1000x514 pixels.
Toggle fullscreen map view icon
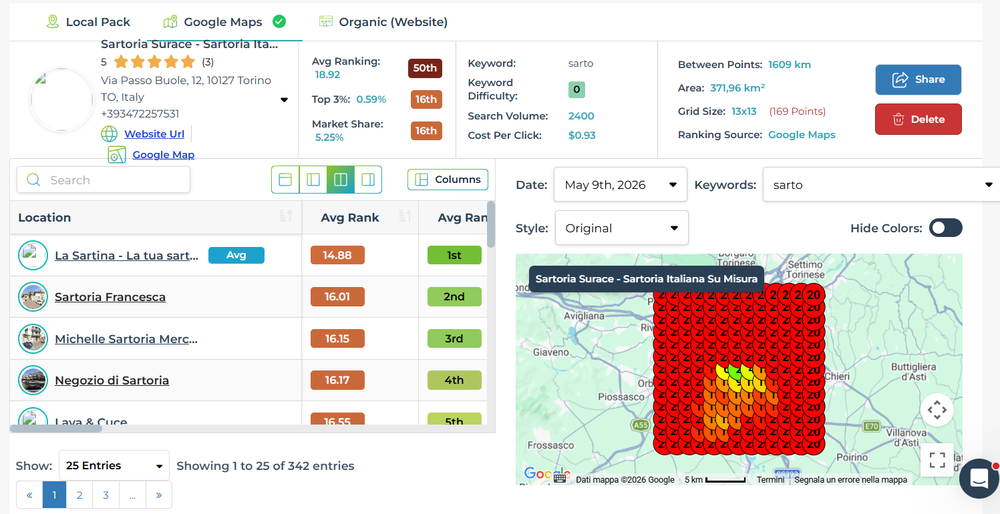click(x=937, y=460)
